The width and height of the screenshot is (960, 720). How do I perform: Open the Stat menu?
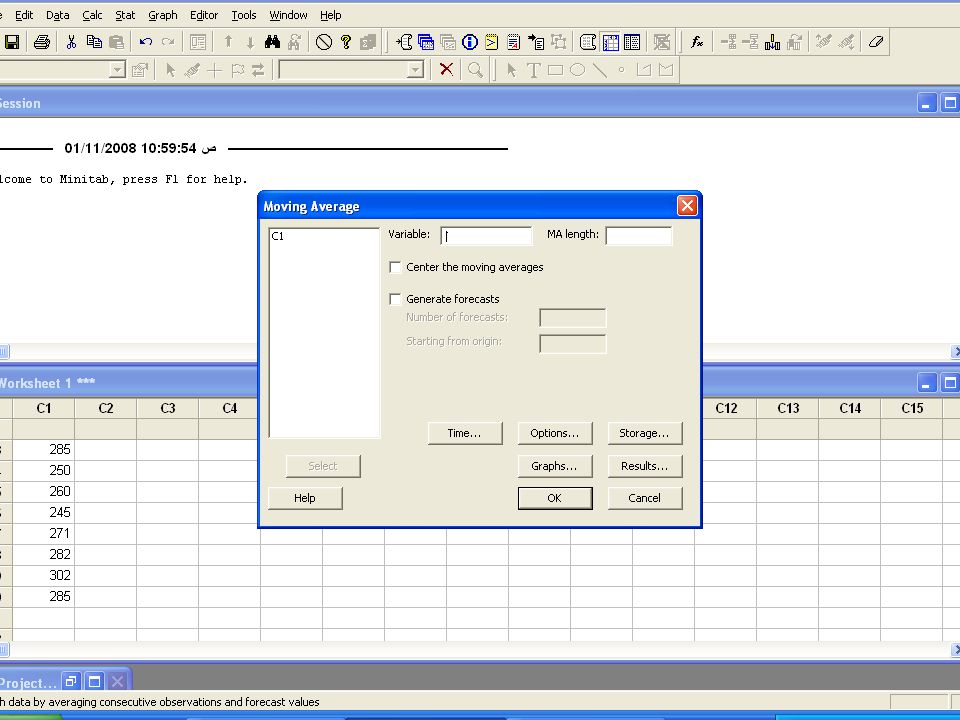(x=125, y=15)
